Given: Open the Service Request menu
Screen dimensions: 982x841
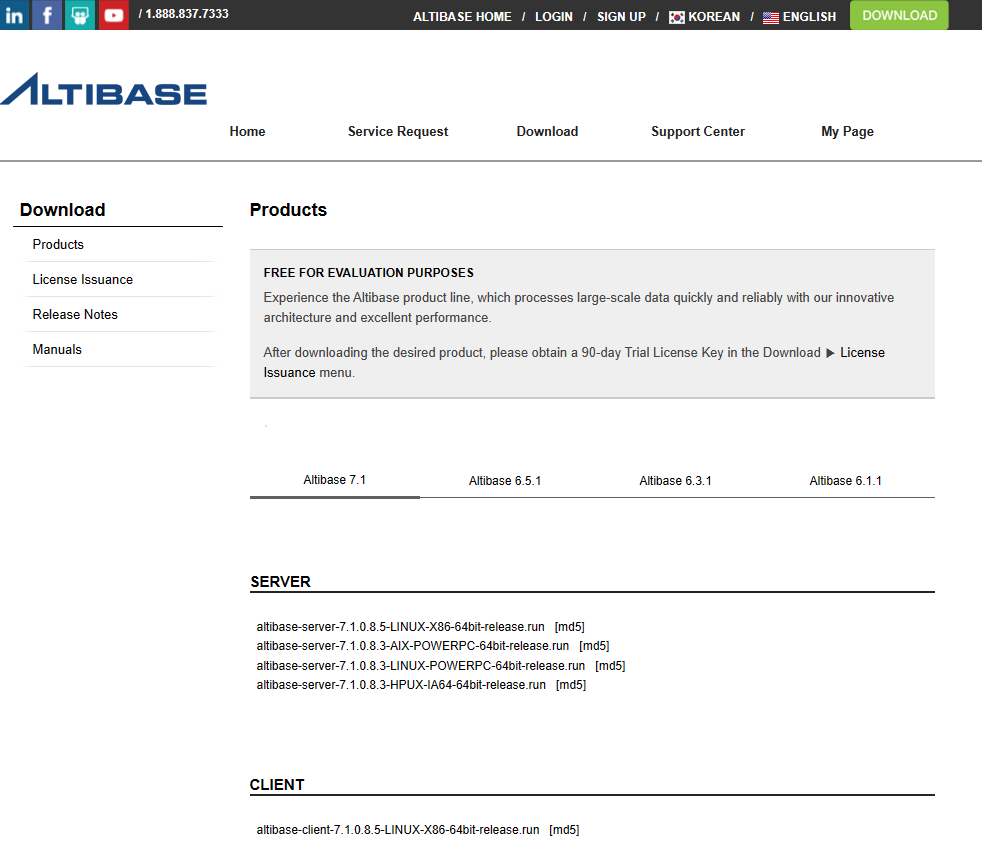Looking at the screenshot, I should click(x=398, y=132).
